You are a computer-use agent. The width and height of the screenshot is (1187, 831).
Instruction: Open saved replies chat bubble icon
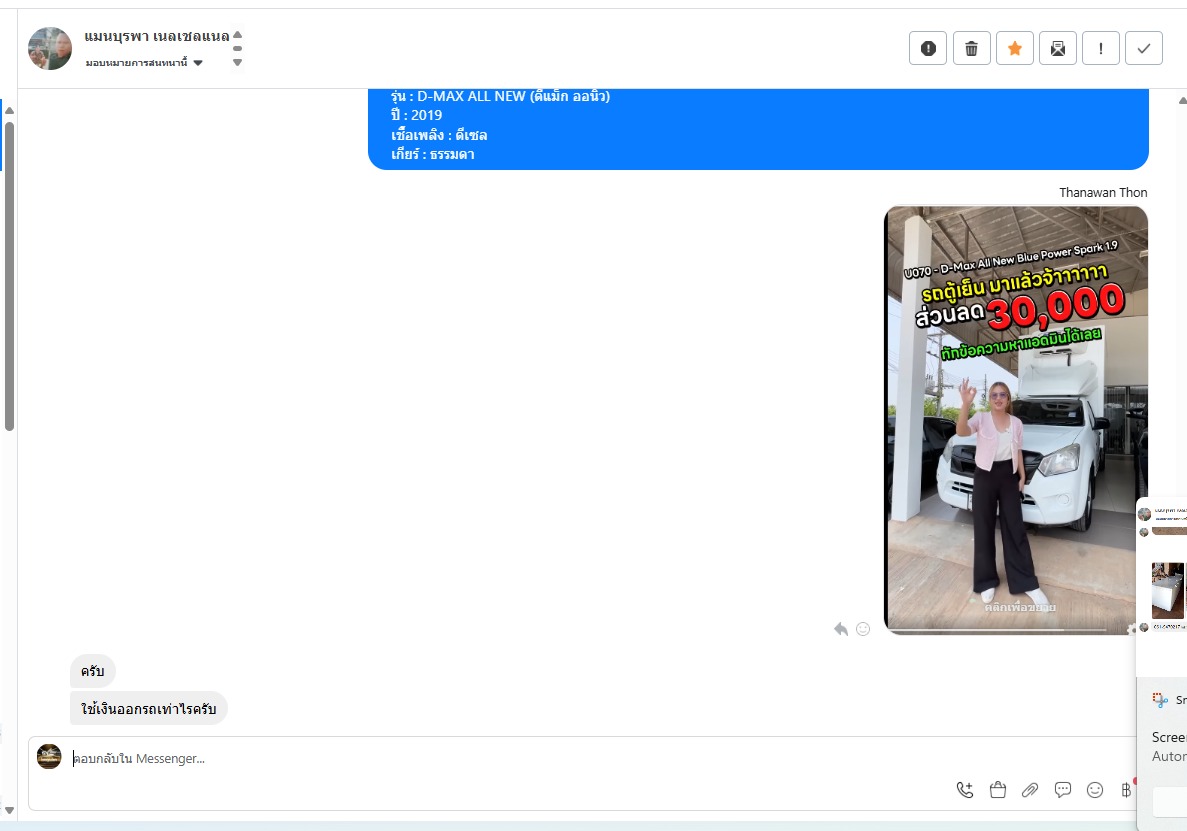click(x=1063, y=790)
